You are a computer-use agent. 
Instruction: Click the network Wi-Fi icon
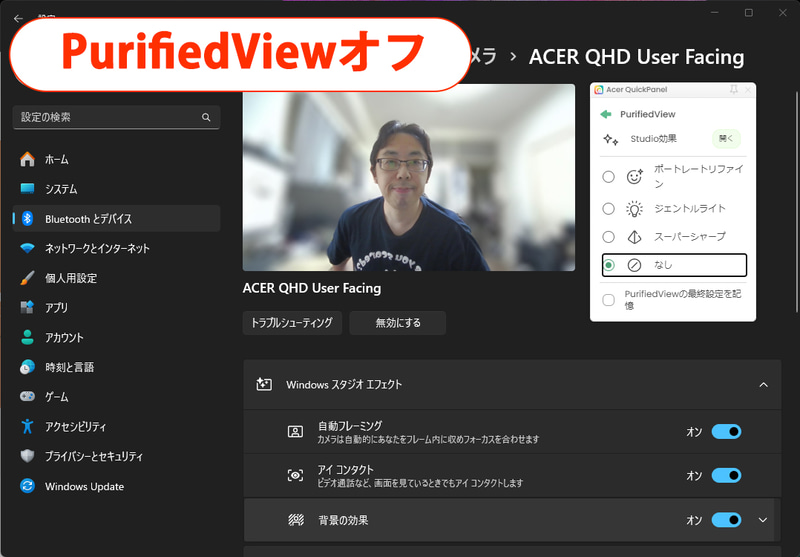pyautogui.click(x=27, y=248)
